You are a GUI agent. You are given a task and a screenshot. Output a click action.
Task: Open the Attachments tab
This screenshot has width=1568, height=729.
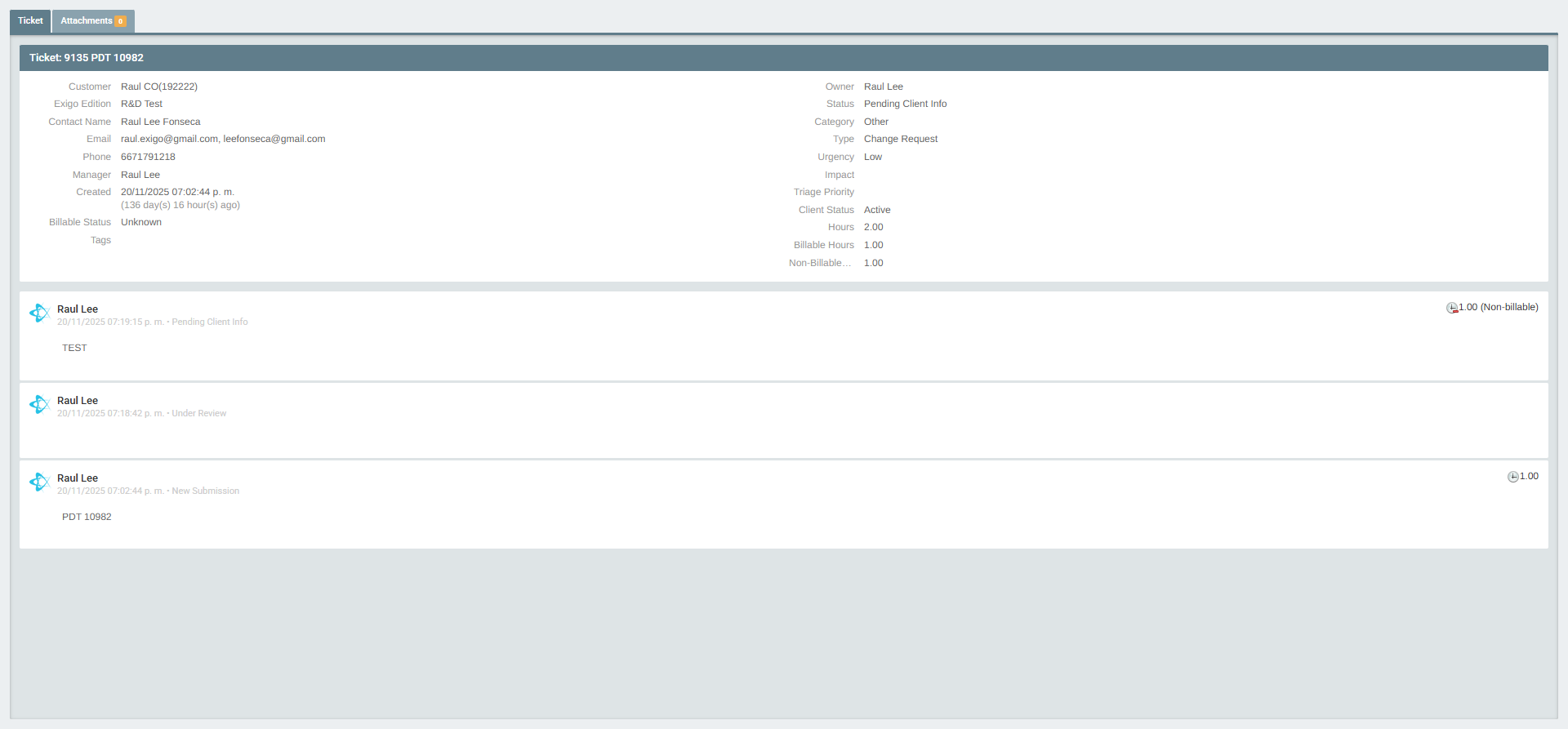tap(86, 21)
